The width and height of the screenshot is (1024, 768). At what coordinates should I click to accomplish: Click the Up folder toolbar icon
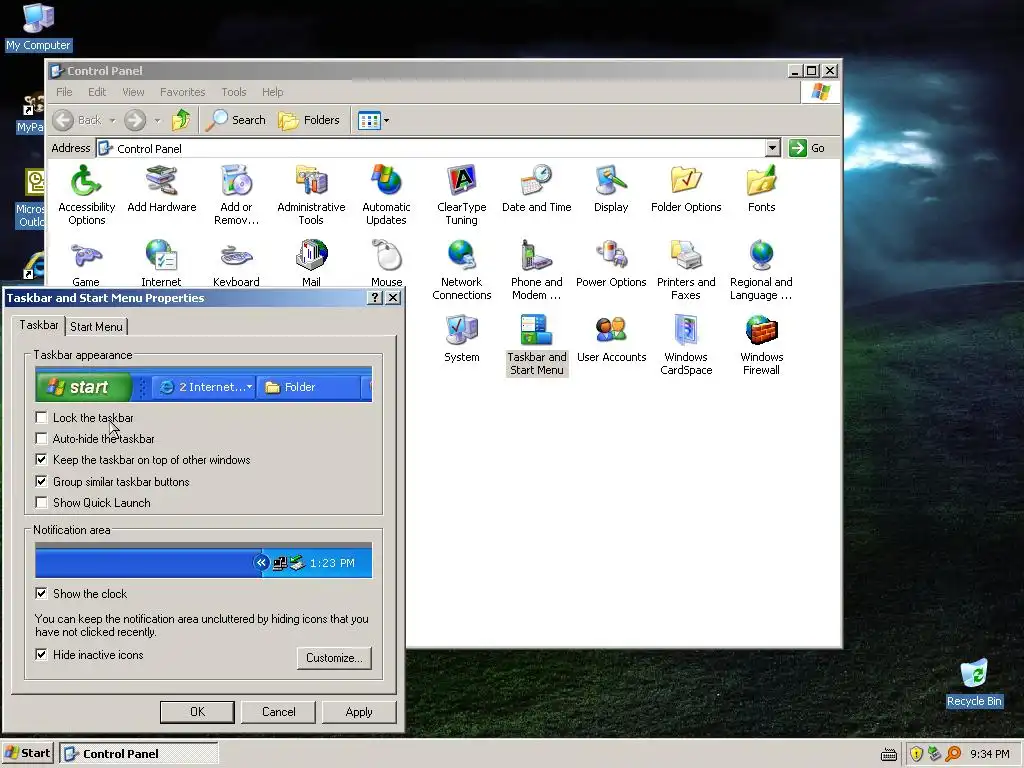(x=182, y=120)
